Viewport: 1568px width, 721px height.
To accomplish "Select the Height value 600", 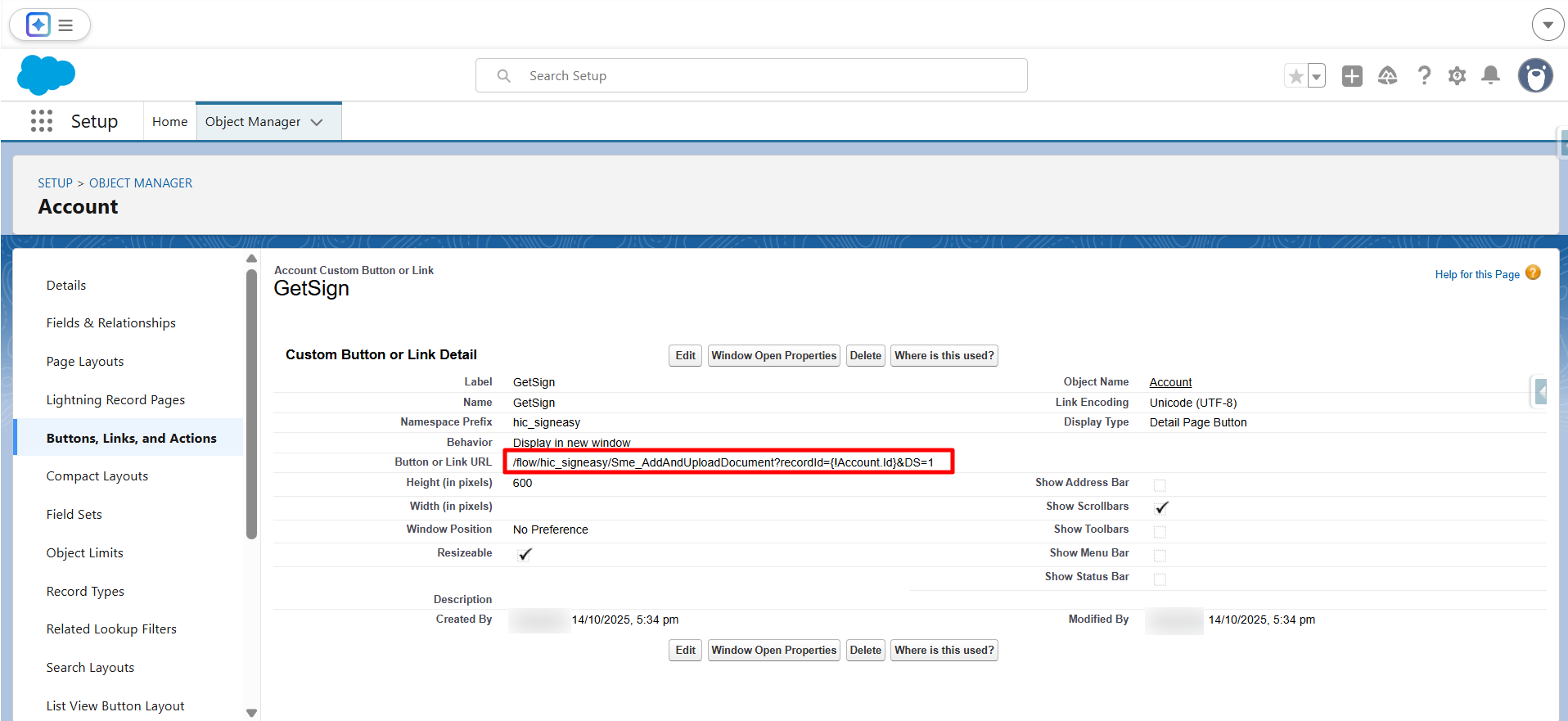I will click(522, 483).
